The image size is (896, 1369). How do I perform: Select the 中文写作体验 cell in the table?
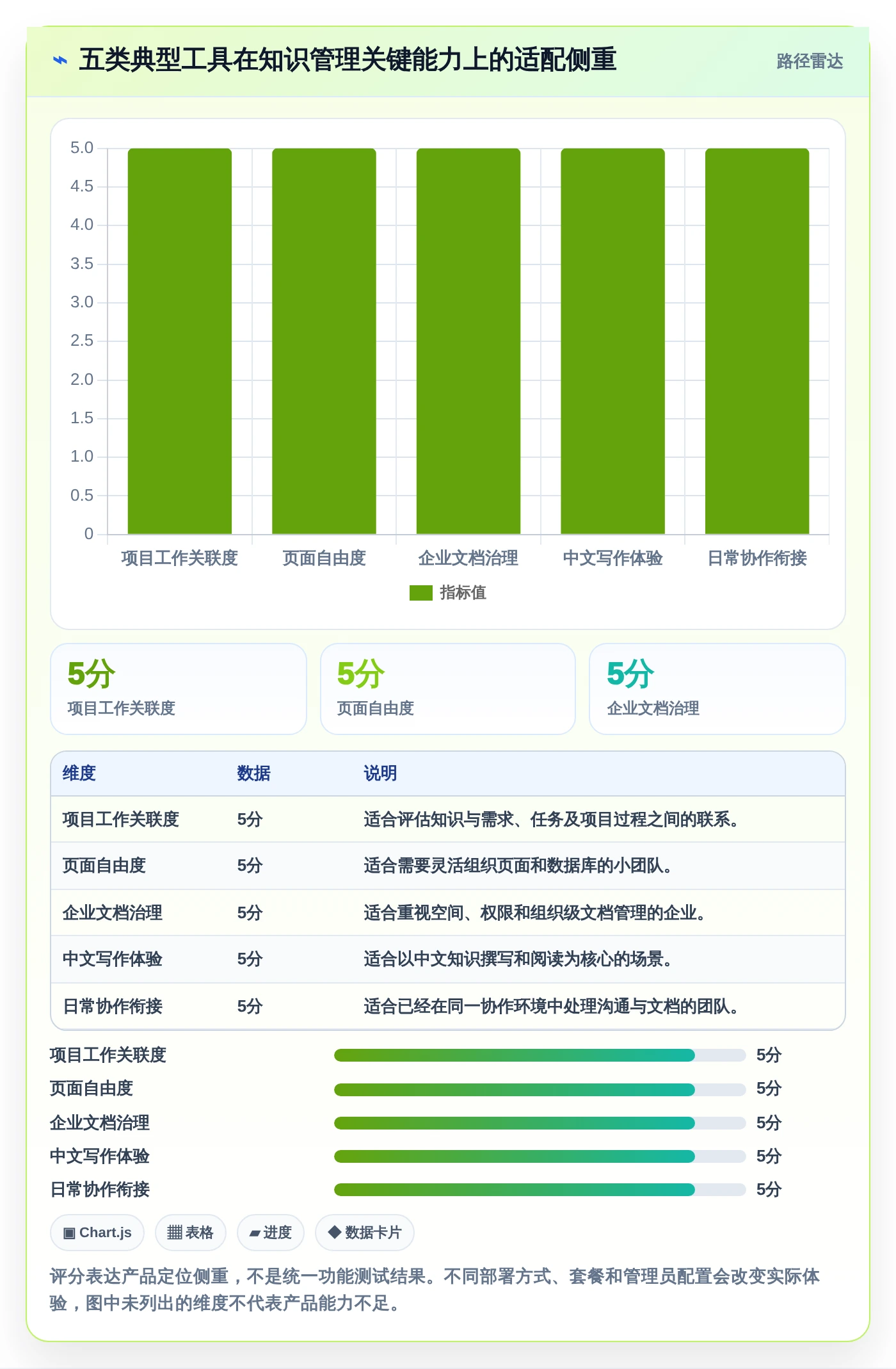pyautogui.click(x=113, y=959)
